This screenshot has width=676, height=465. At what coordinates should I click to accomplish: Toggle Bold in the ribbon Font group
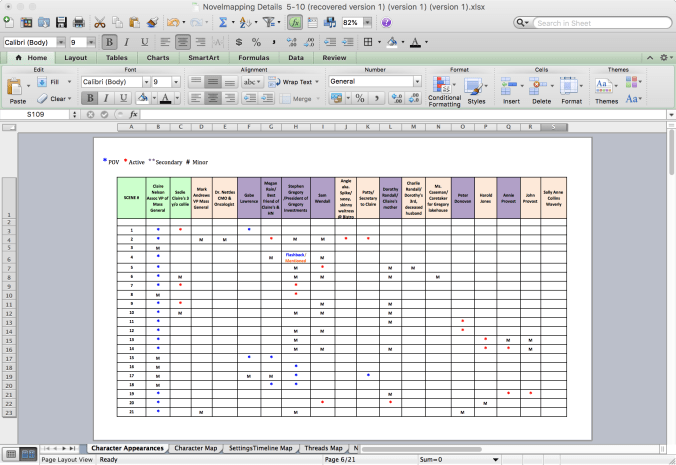[90, 98]
